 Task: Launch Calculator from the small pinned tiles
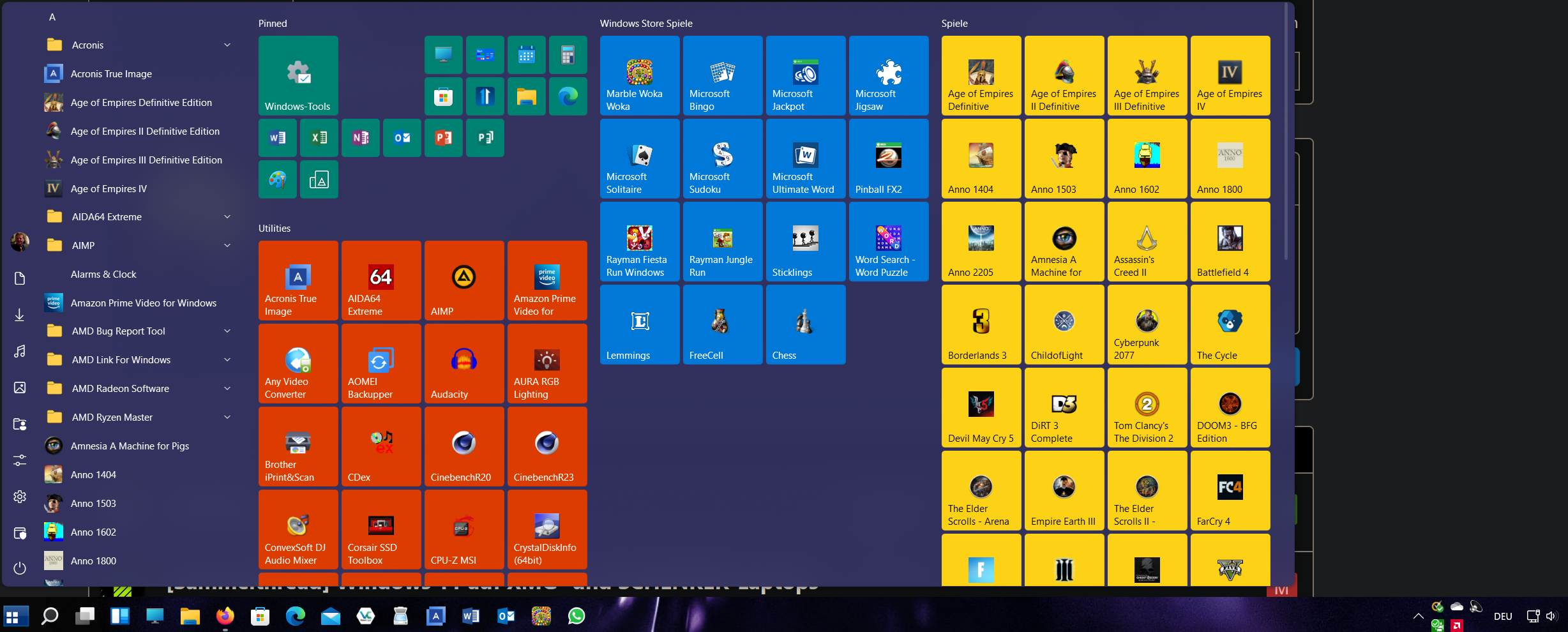568,55
